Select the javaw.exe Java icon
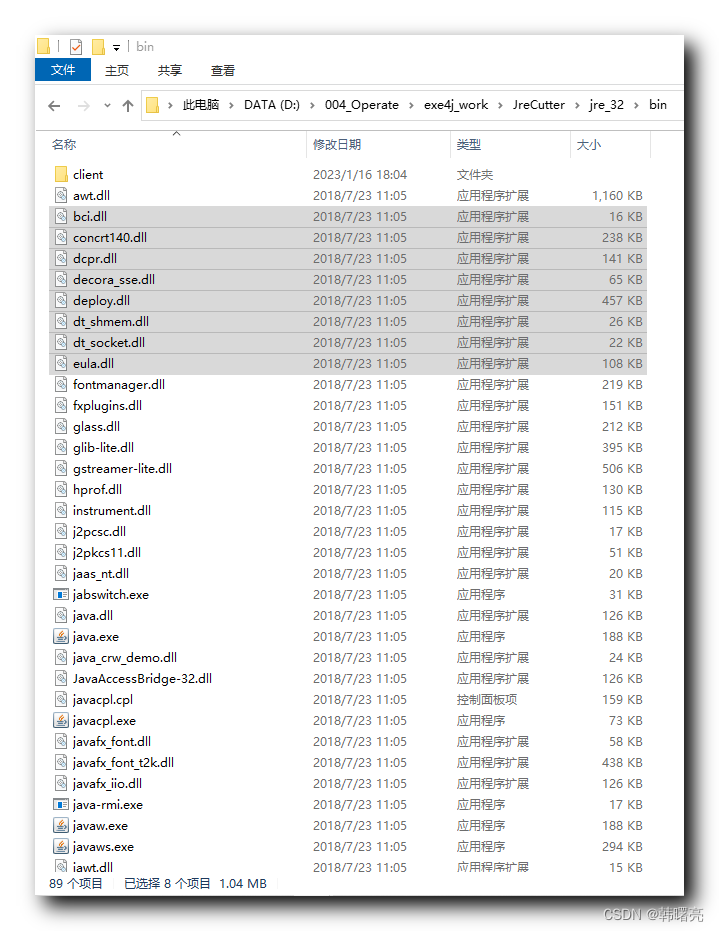This screenshot has width=719, height=931. point(61,825)
